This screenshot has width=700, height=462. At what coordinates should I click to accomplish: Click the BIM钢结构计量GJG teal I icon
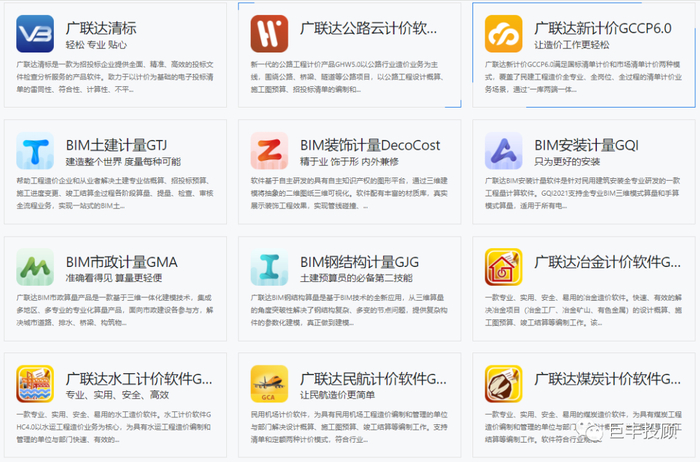(x=269, y=267)
